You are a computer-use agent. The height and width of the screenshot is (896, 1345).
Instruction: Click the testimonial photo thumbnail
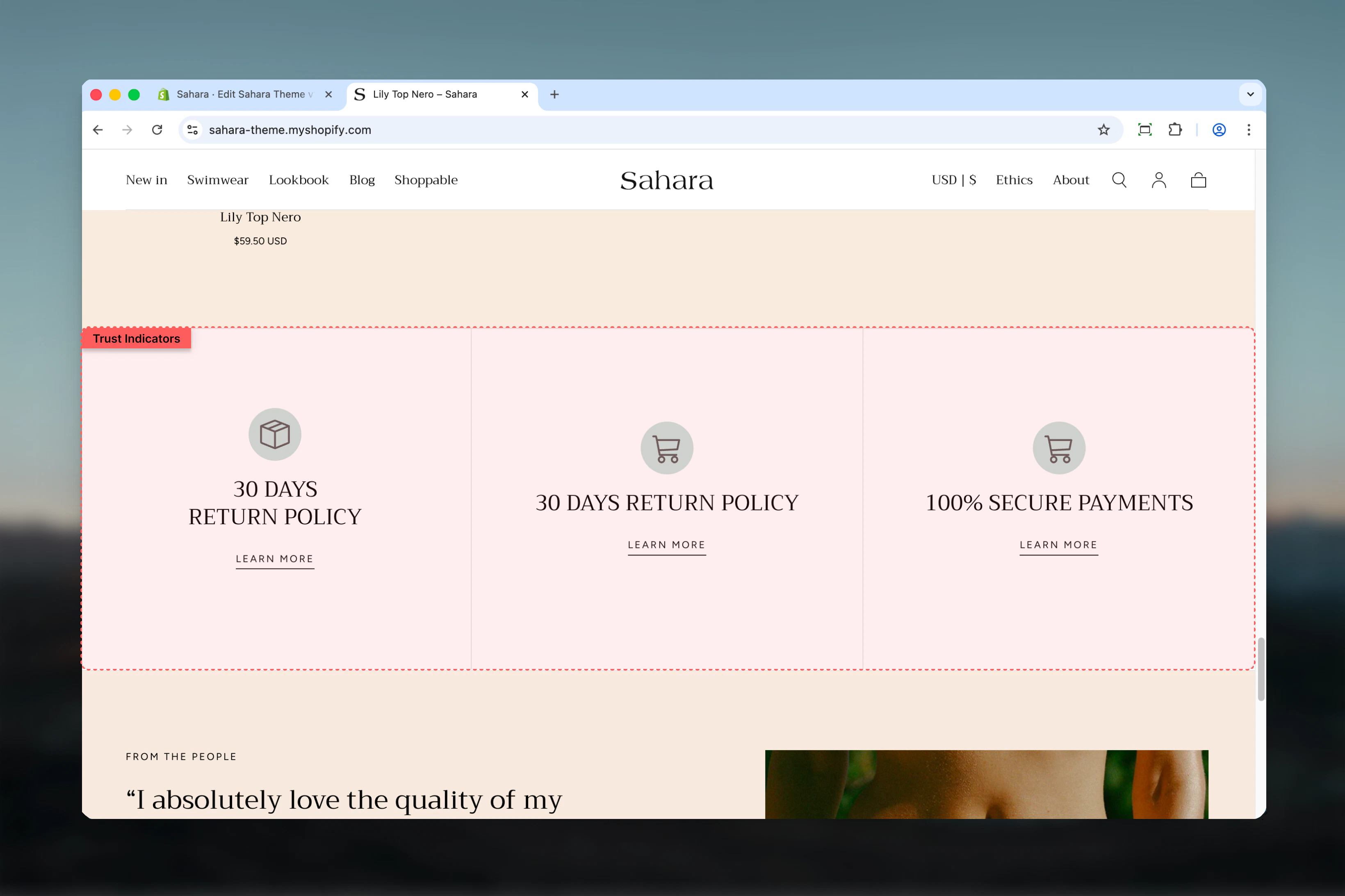click(x=987, y=785)
